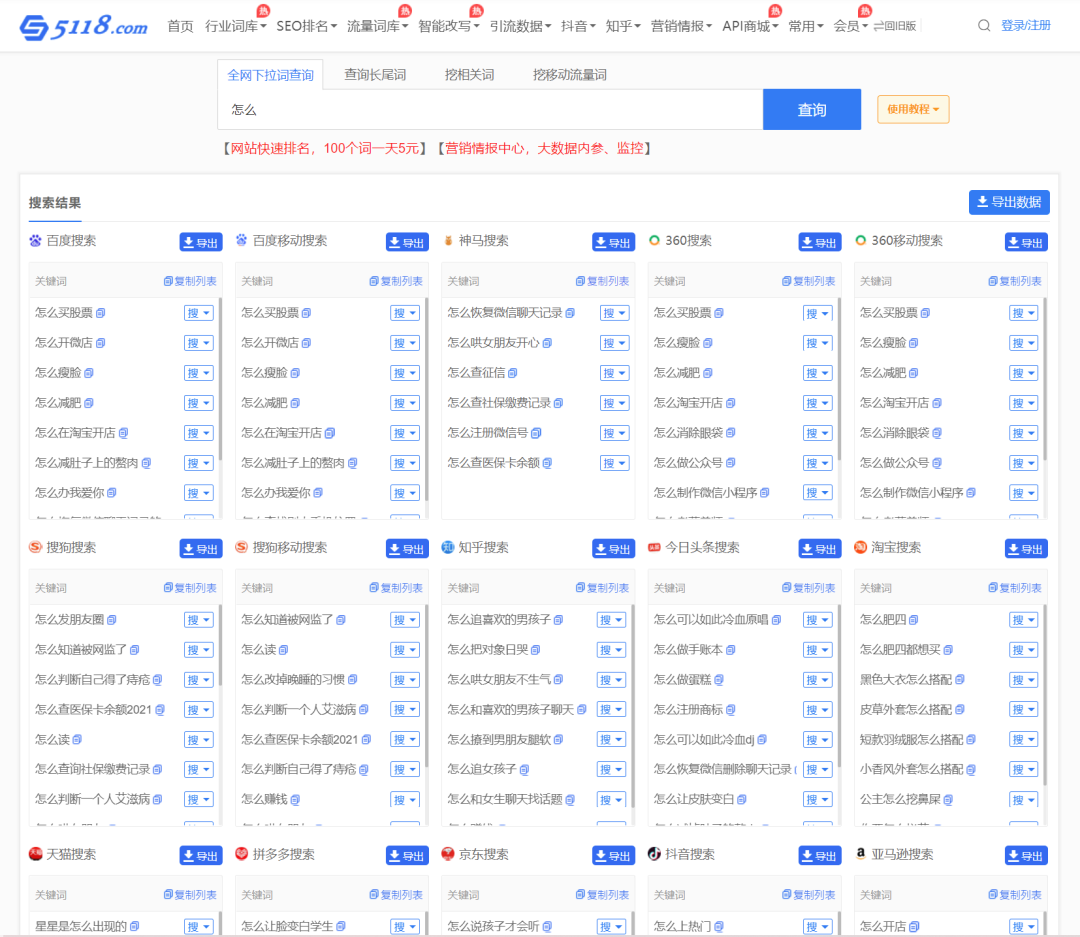Copy 知乎搜索 list via 复制列表
The height and width of the screenshot is (937, 1080).
[x=602, y=588]
